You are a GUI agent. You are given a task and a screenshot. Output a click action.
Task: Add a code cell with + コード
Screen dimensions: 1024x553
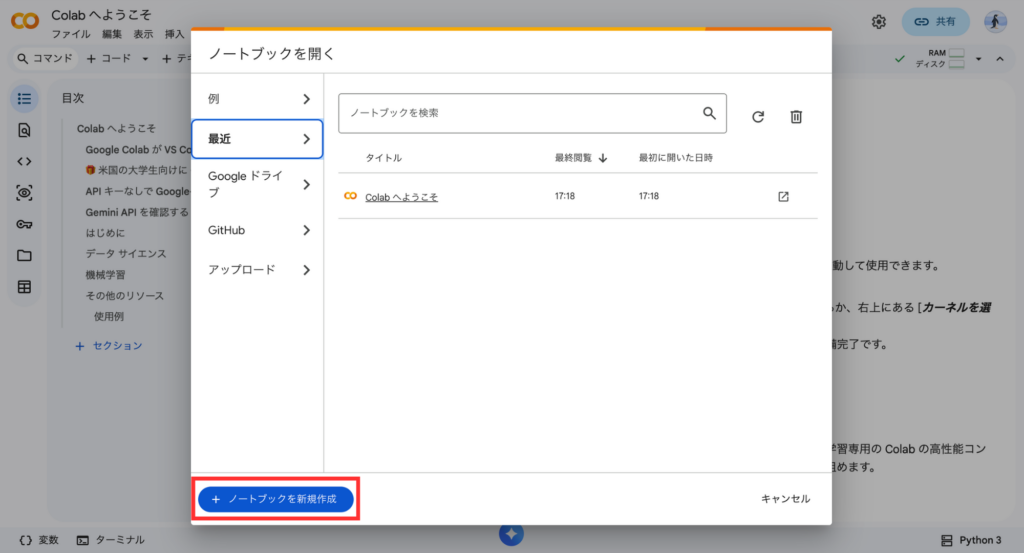click(x=108, y=59)
